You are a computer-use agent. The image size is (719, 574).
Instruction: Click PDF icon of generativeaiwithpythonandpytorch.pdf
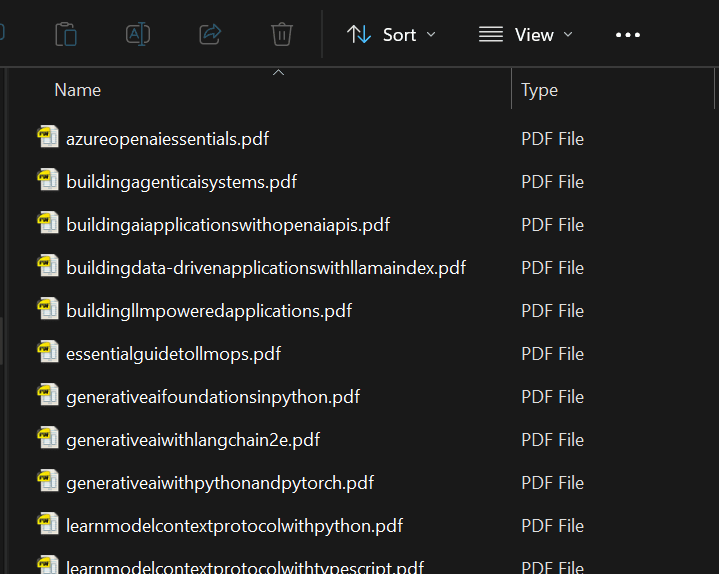[x=48, y=481]
